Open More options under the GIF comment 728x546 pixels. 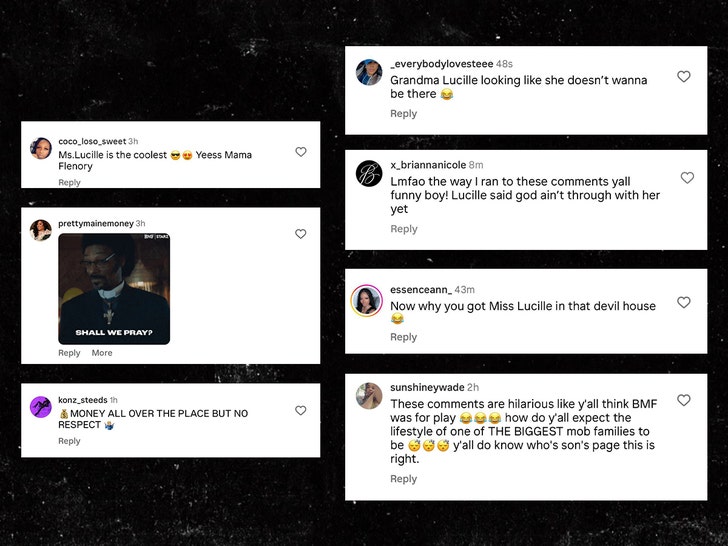click(102, 353)
